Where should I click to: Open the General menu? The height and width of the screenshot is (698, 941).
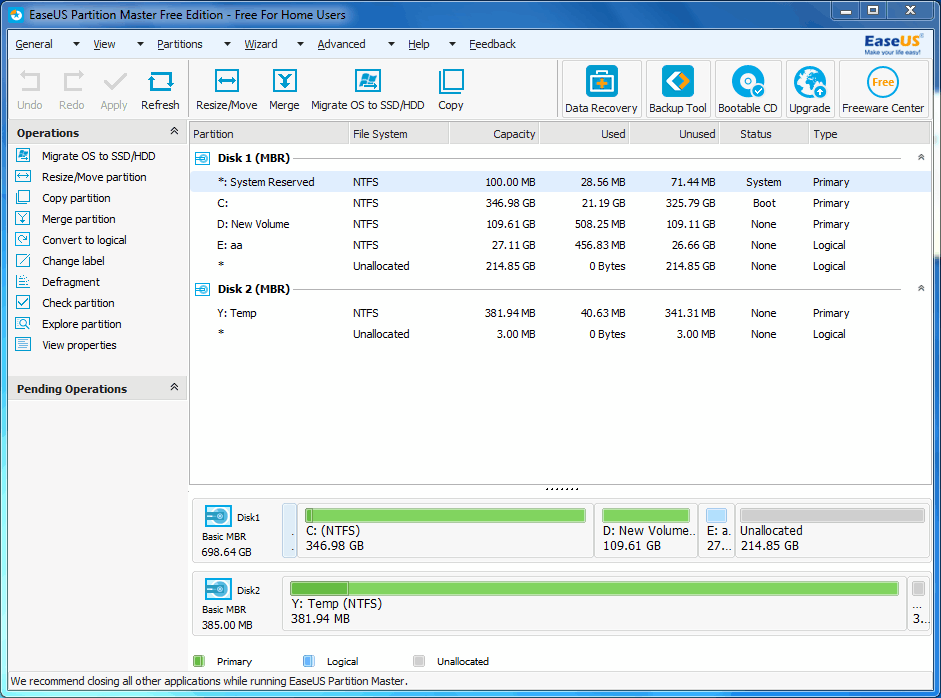pos(34,44)
